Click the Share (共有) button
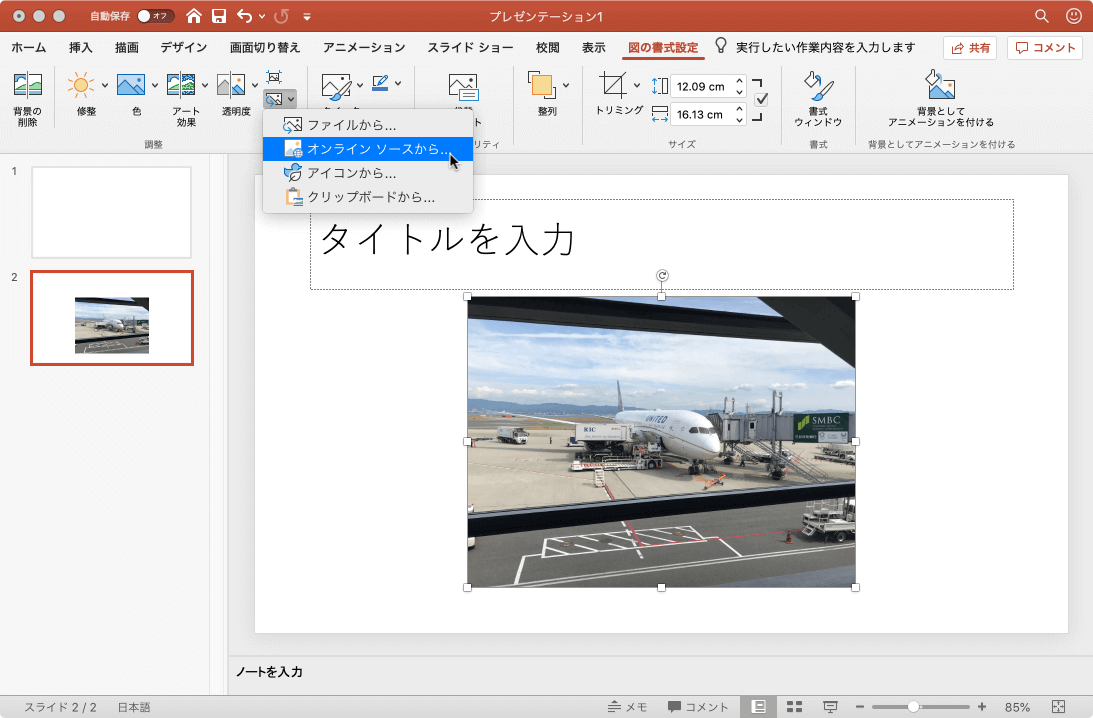 click(971, 47)
